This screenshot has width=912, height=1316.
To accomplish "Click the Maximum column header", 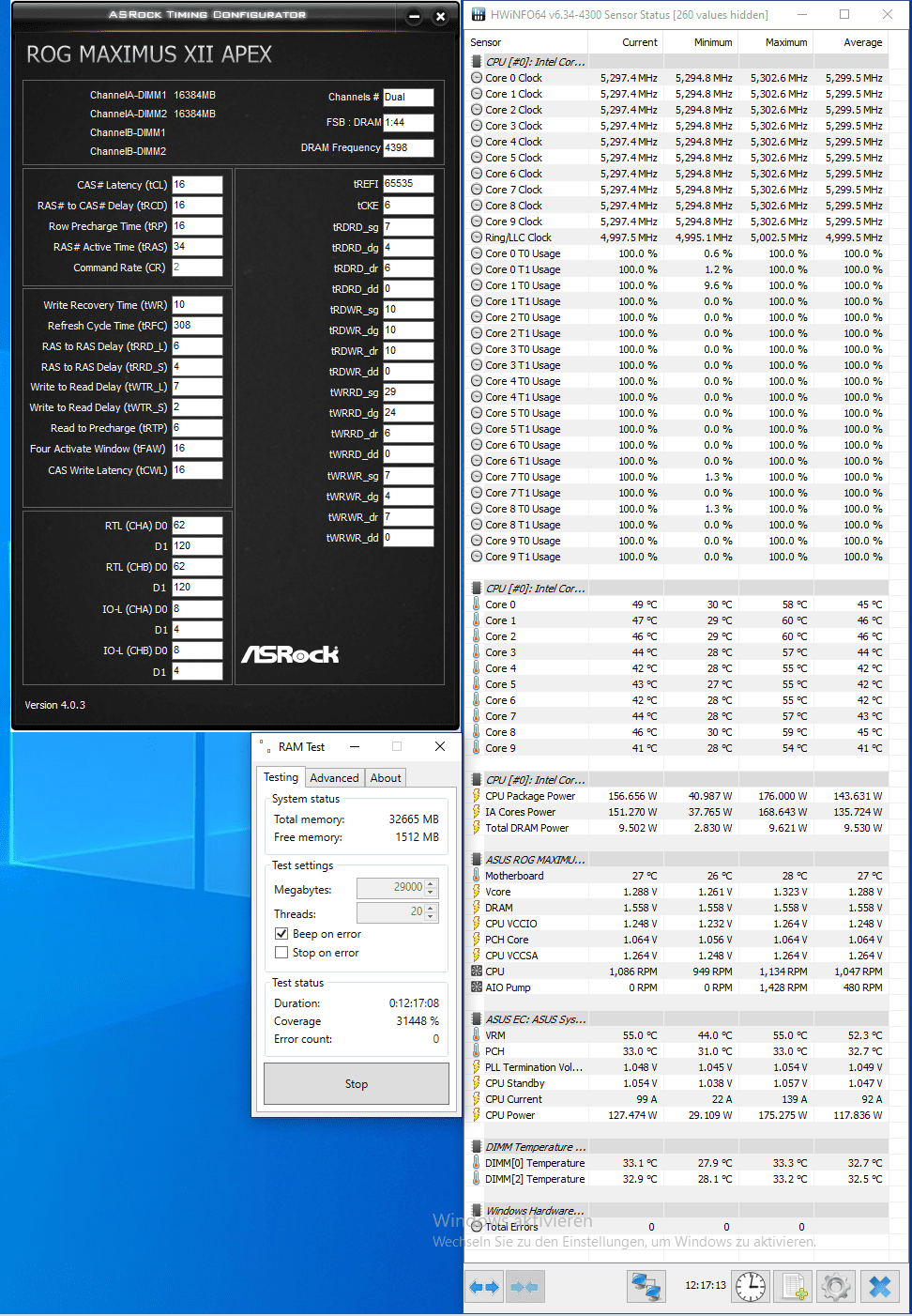I will tap(775, 42).
